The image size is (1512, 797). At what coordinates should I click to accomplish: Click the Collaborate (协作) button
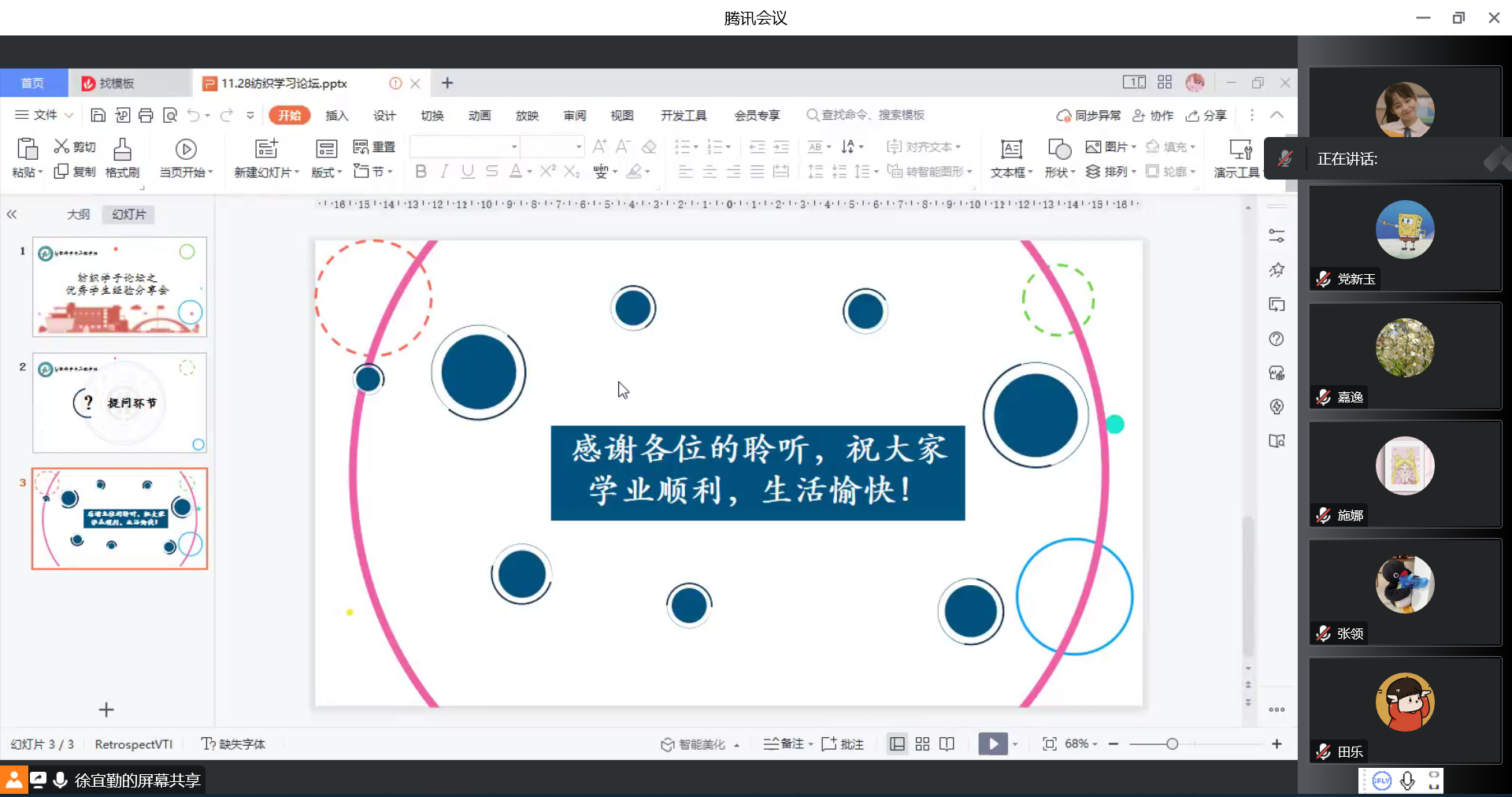click(x=1153, y=116)
